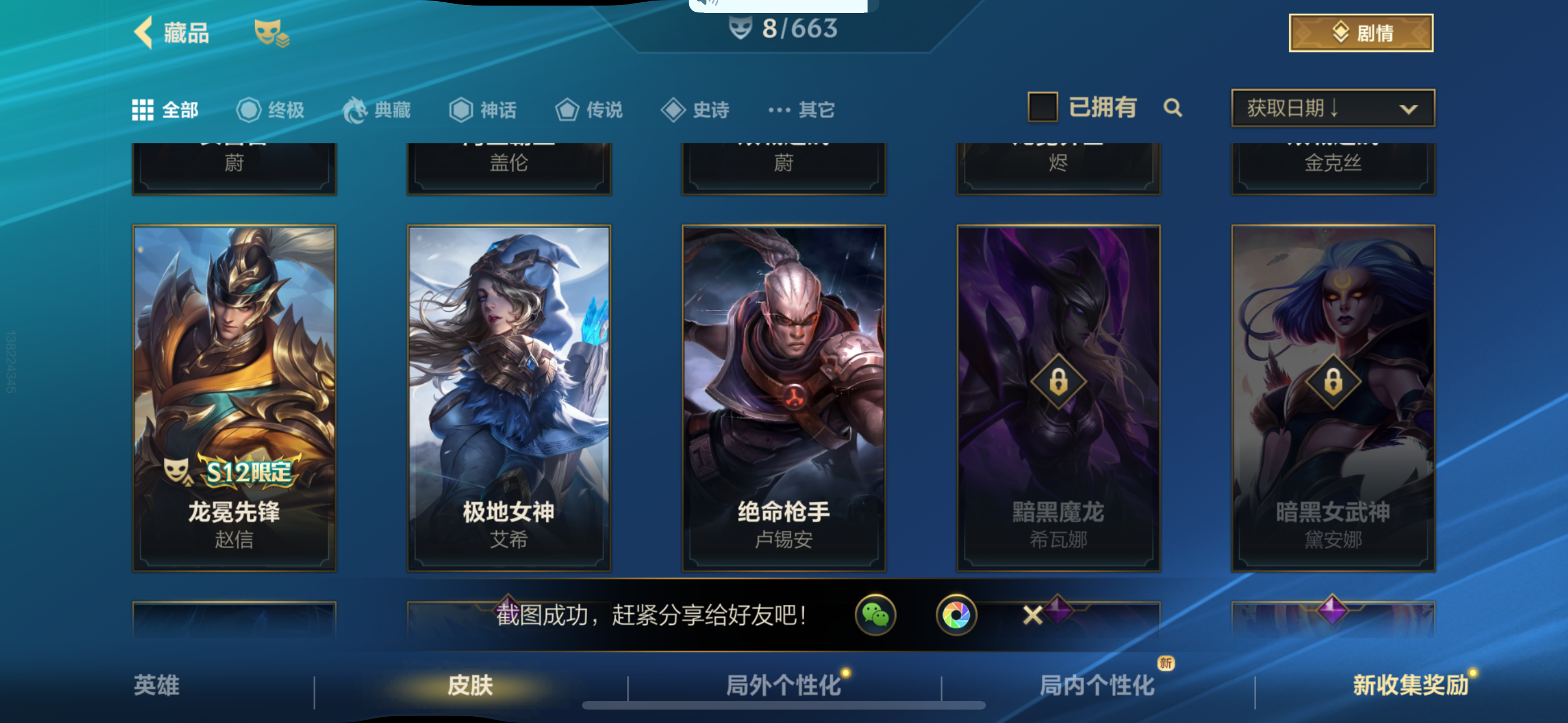Open the 局外个性化 tab
The image size is (1568, 723).
784,685
